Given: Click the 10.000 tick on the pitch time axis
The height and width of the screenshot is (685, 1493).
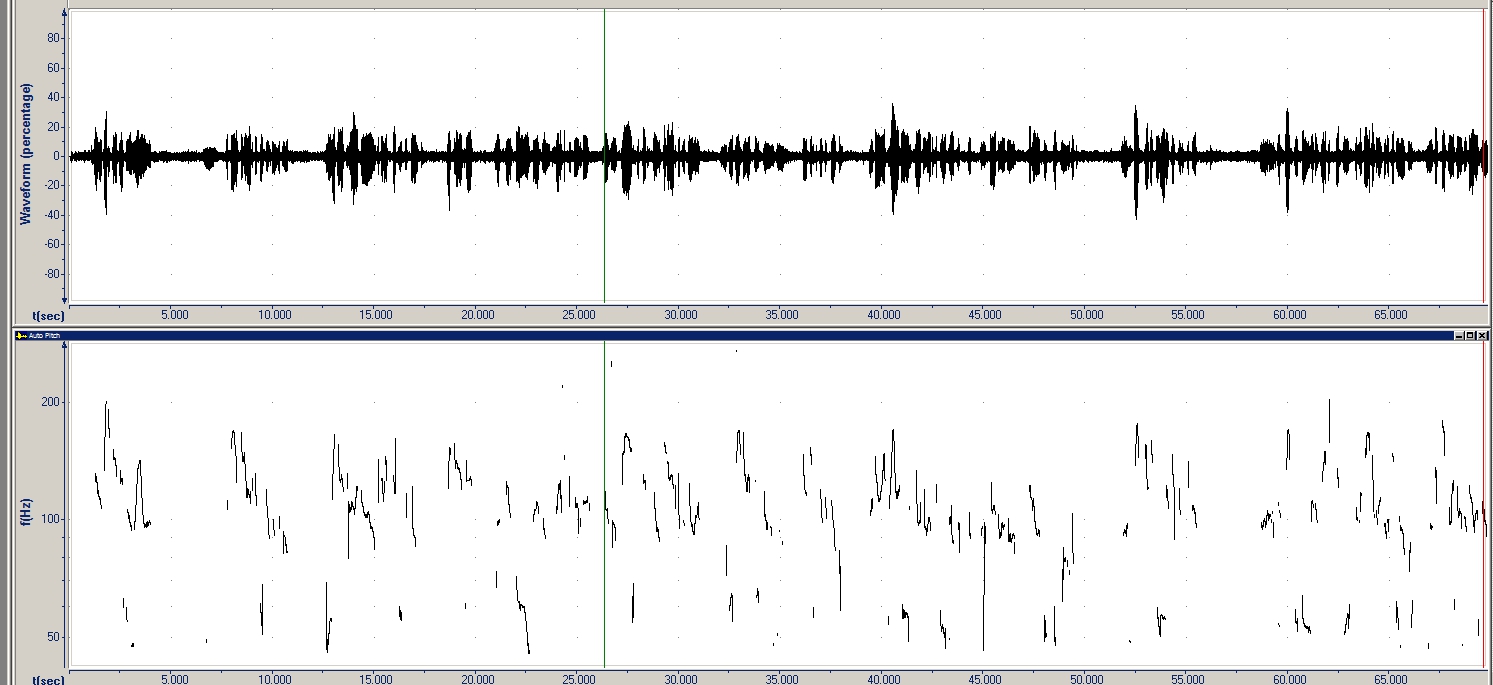Looking at the screenshot, I should point(274,680).
